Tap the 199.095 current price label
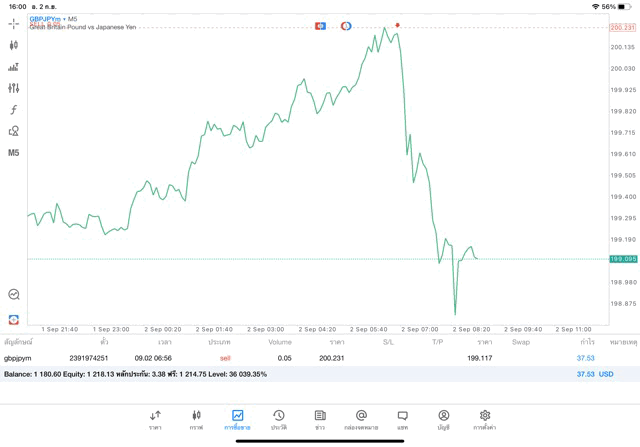Viewport: 640px width, 447px height. coord(622,259)
